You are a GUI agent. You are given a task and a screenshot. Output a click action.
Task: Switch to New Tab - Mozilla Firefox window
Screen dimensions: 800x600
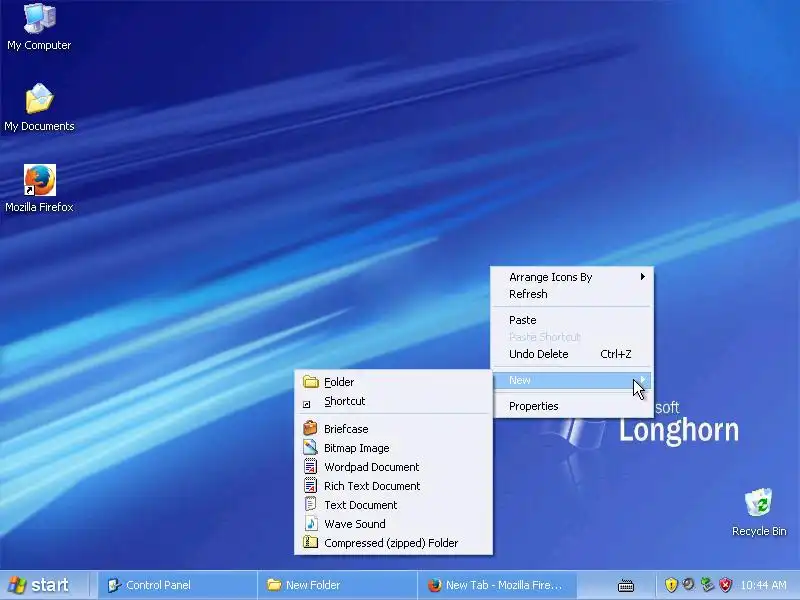tap(497, 585)
